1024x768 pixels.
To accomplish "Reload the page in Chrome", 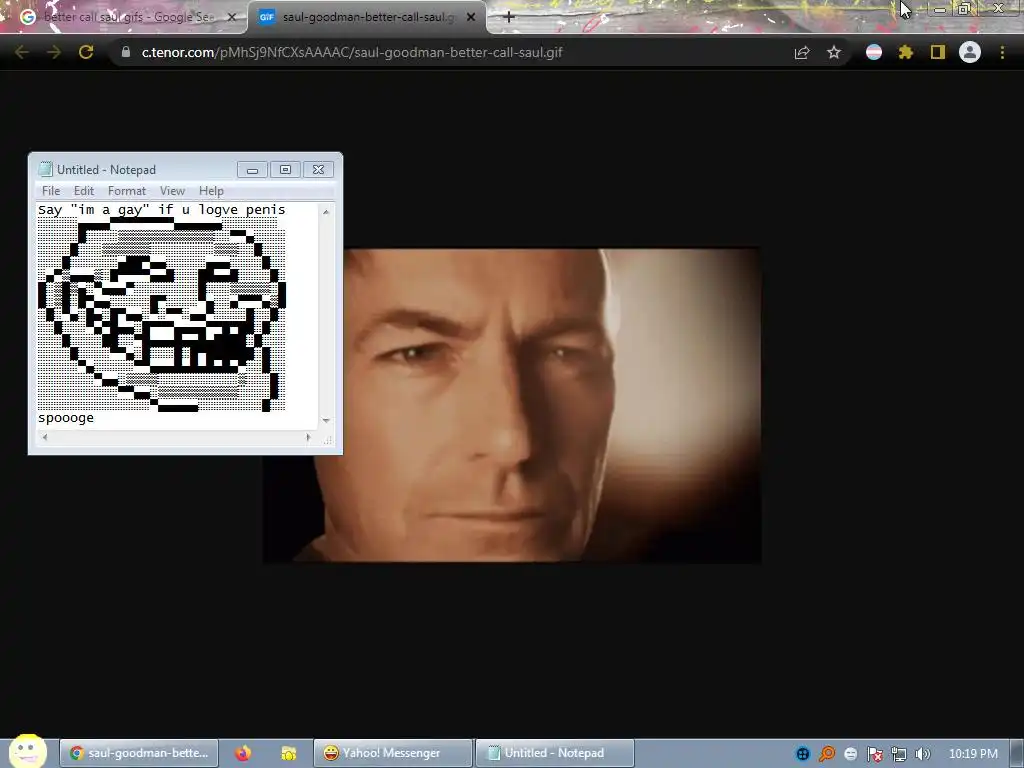I will pos(86,52).
